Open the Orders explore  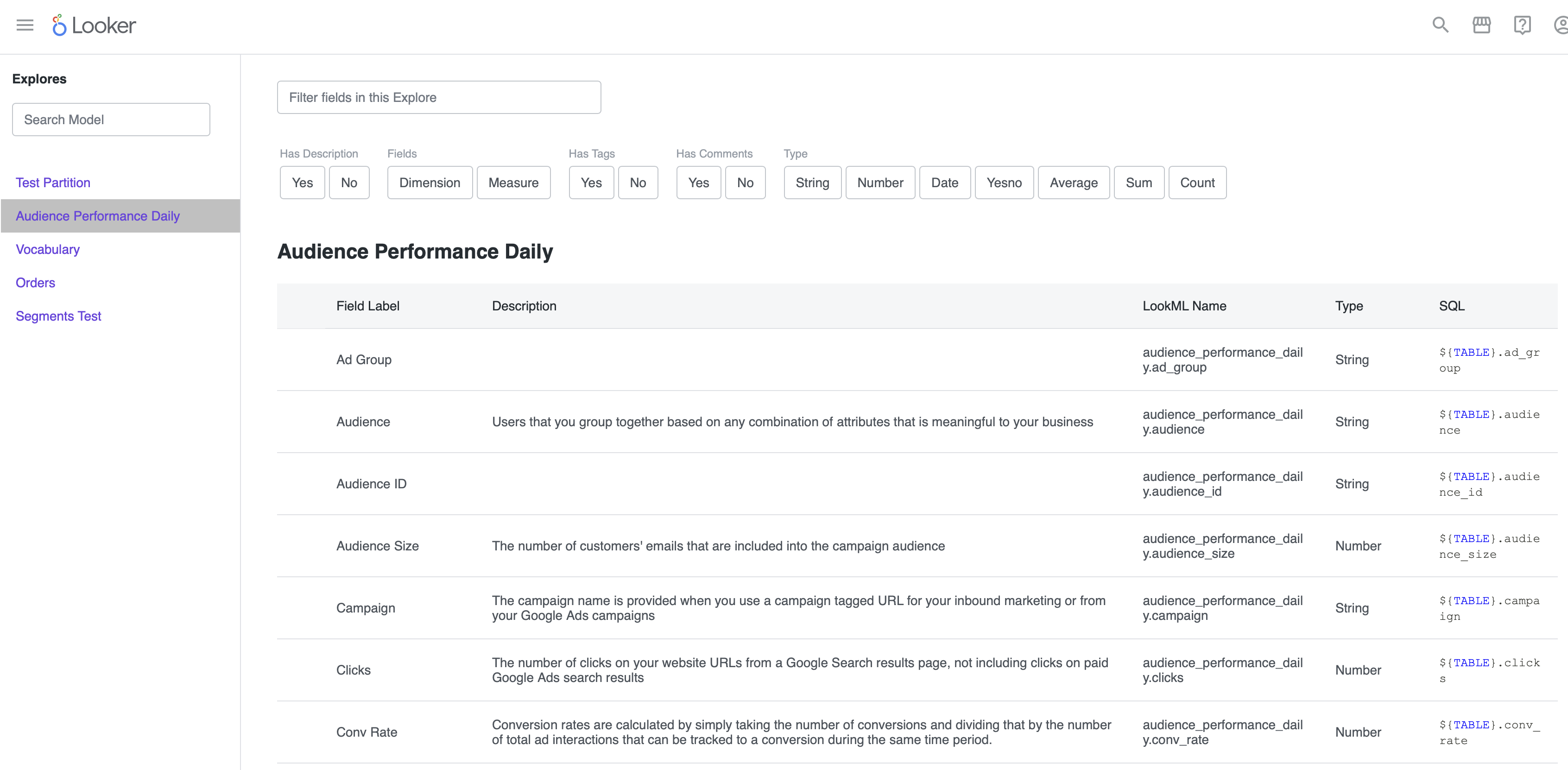tap(35, 283)
